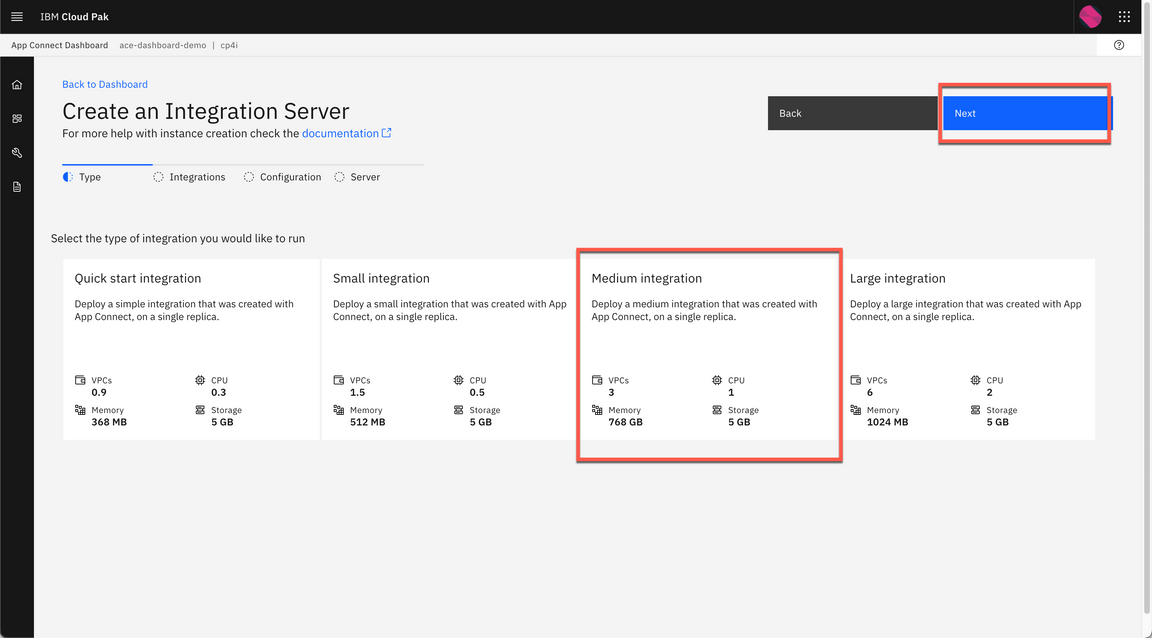Switch to the Type step tab
This screenshot has width=1152, height=638.
[88, 177]
